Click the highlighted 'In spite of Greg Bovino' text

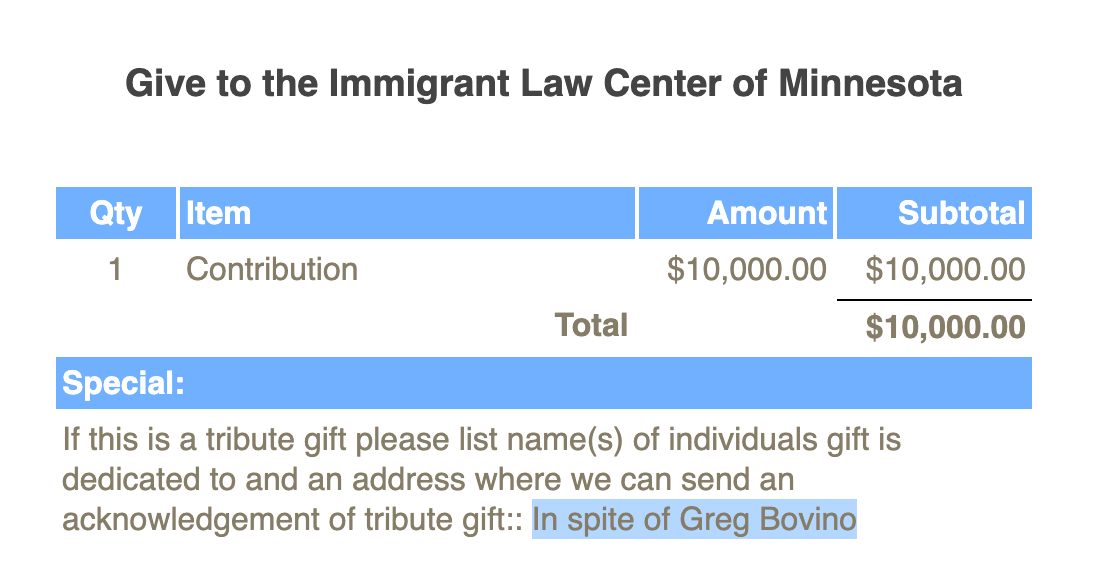[694, 519]
